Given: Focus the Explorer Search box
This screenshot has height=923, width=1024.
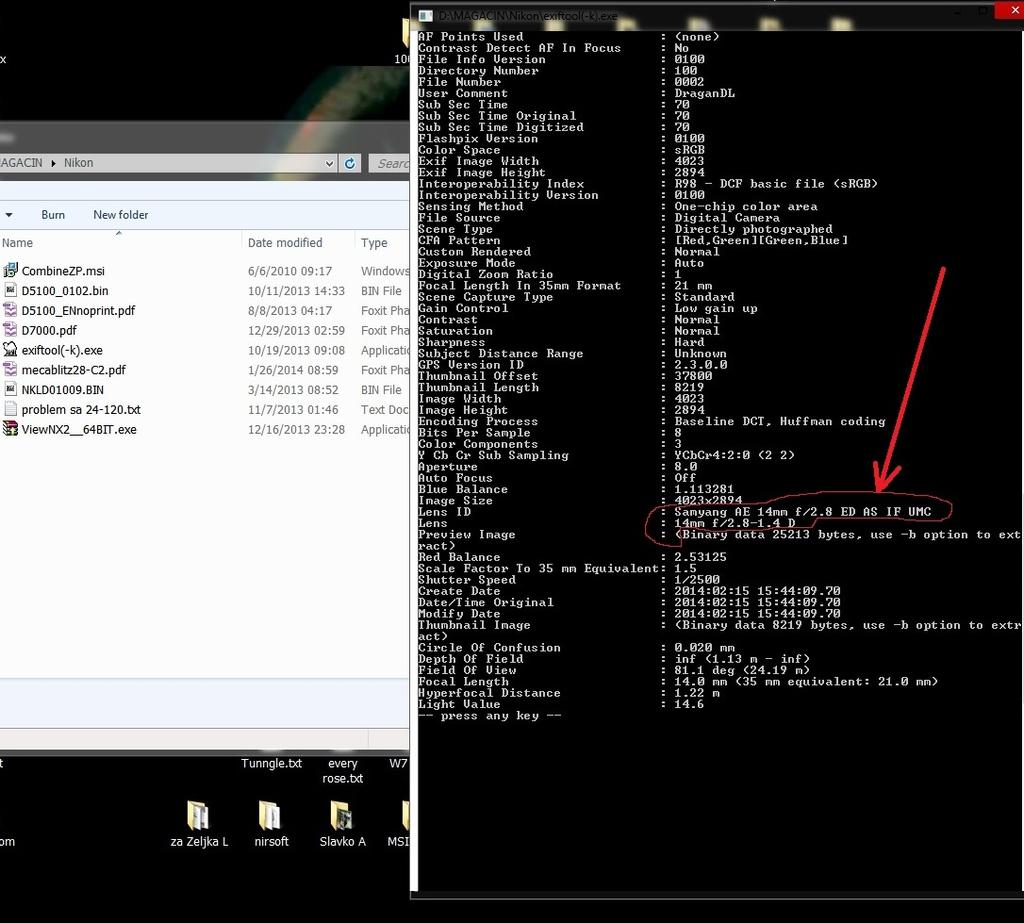Looking at the screenshot, I should 390,163.
